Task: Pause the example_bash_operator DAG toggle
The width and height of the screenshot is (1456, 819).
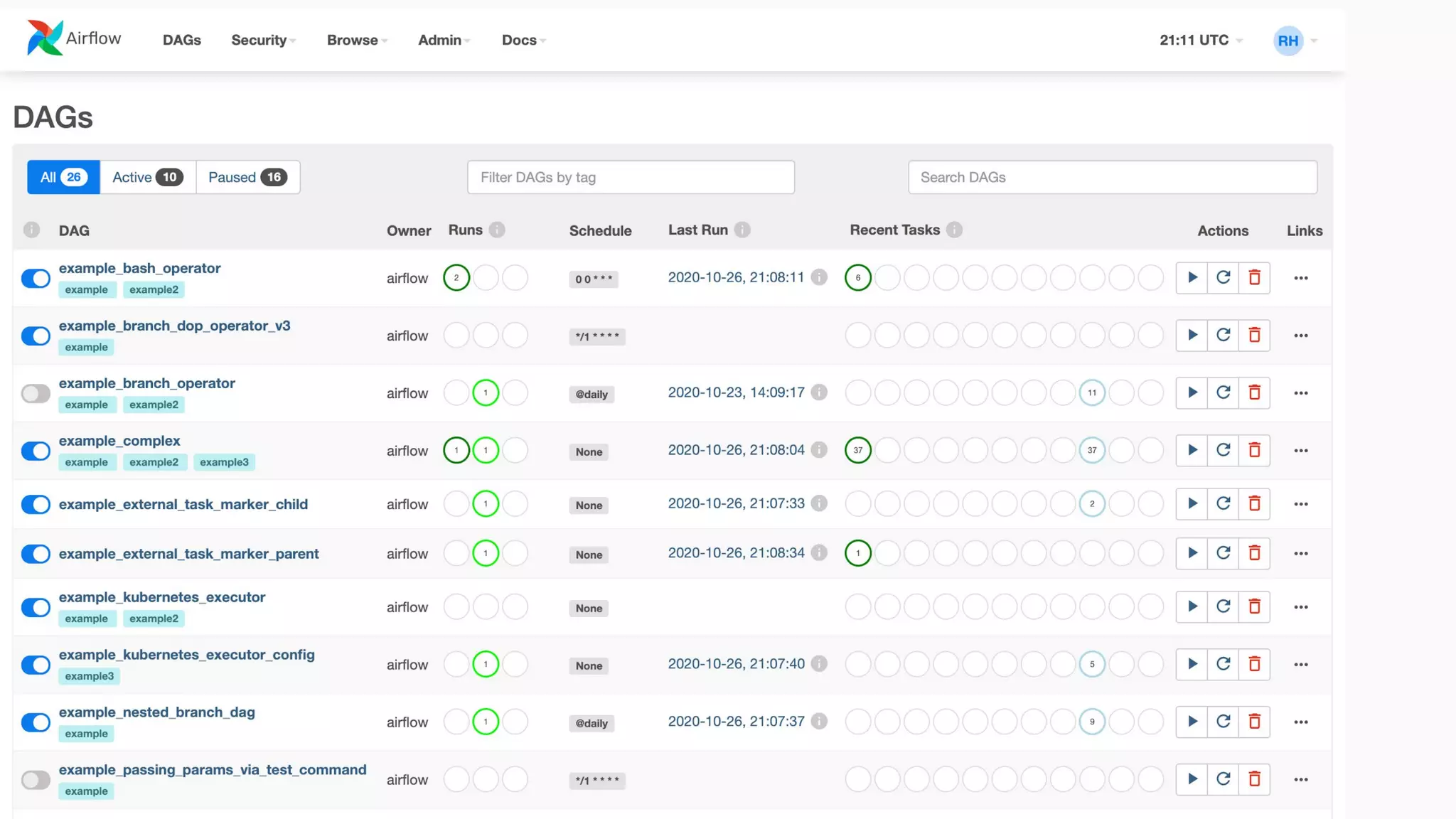Action: (36, 278)
